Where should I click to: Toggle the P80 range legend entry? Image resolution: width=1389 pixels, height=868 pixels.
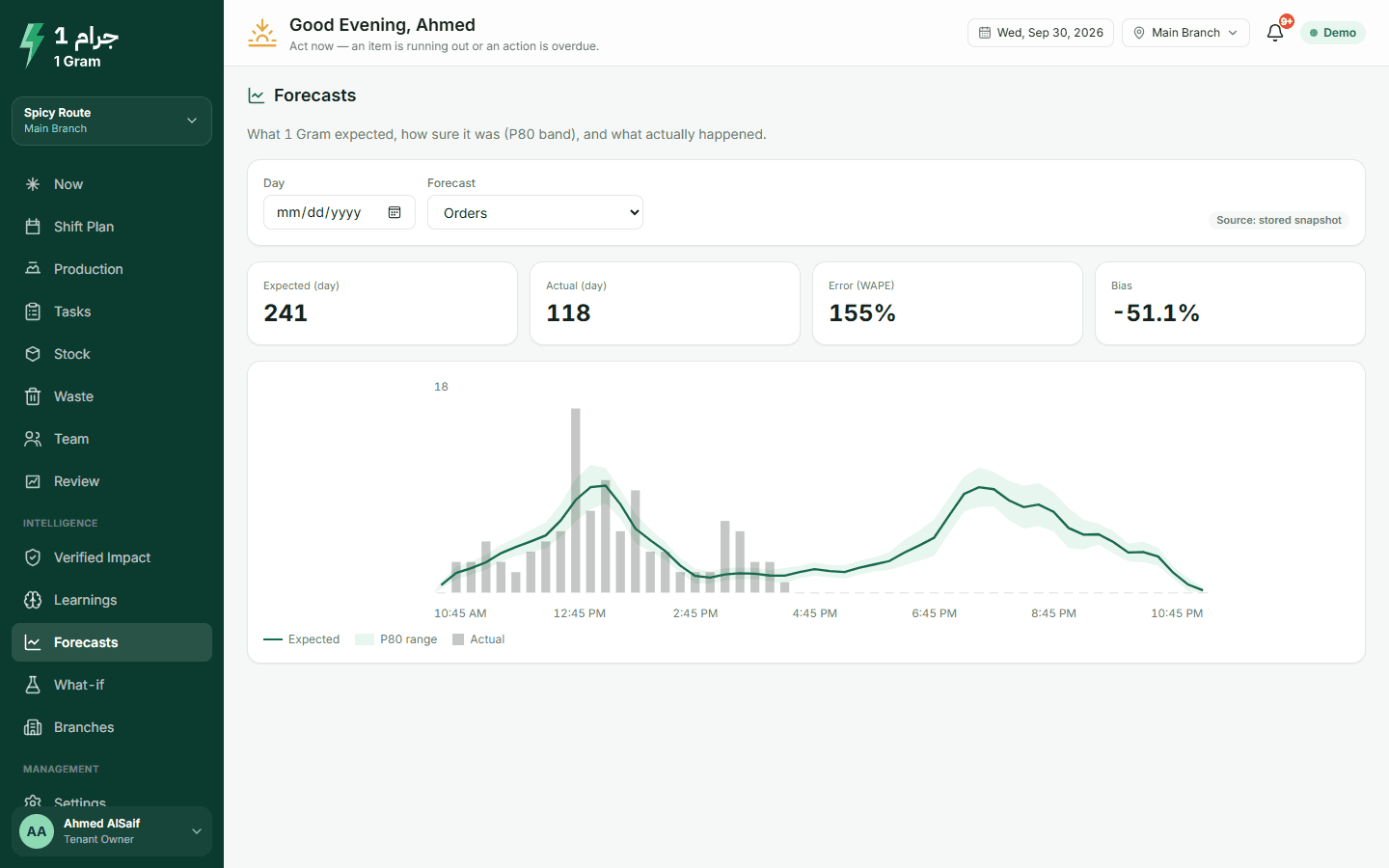[396, 639]
